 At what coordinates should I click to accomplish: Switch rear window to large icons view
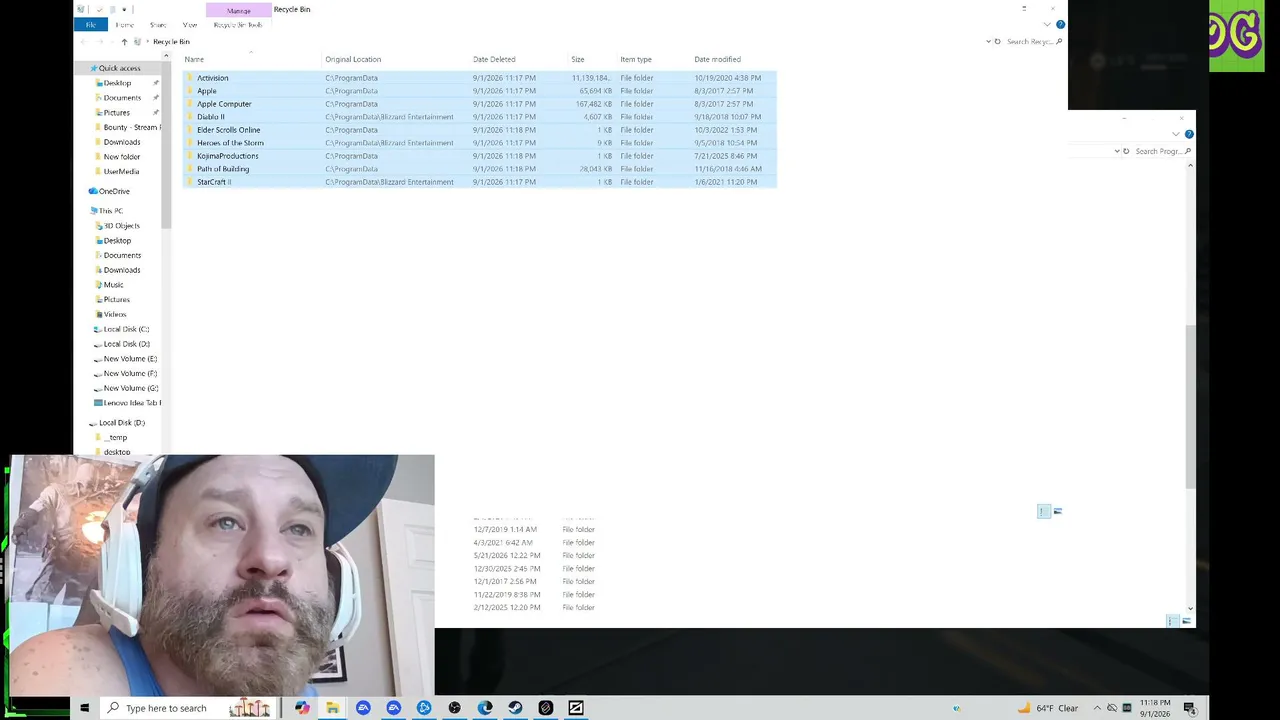pos(1186,621)
